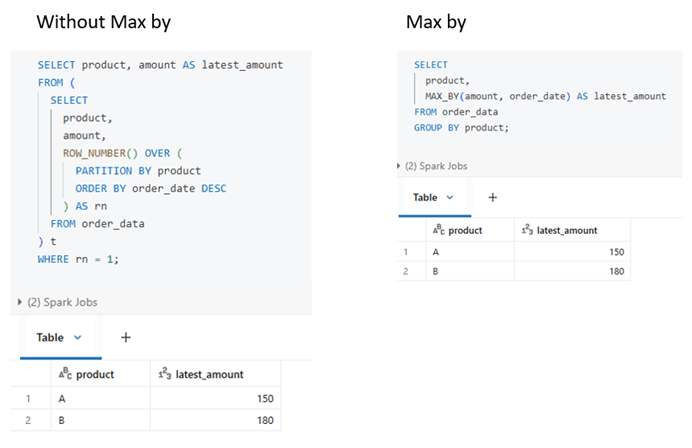This screenshot has height=448, width=692.
Task: Click numeric type icon of latest_amount in ROW_NUMBER results
Action: [x=164, y=375]
